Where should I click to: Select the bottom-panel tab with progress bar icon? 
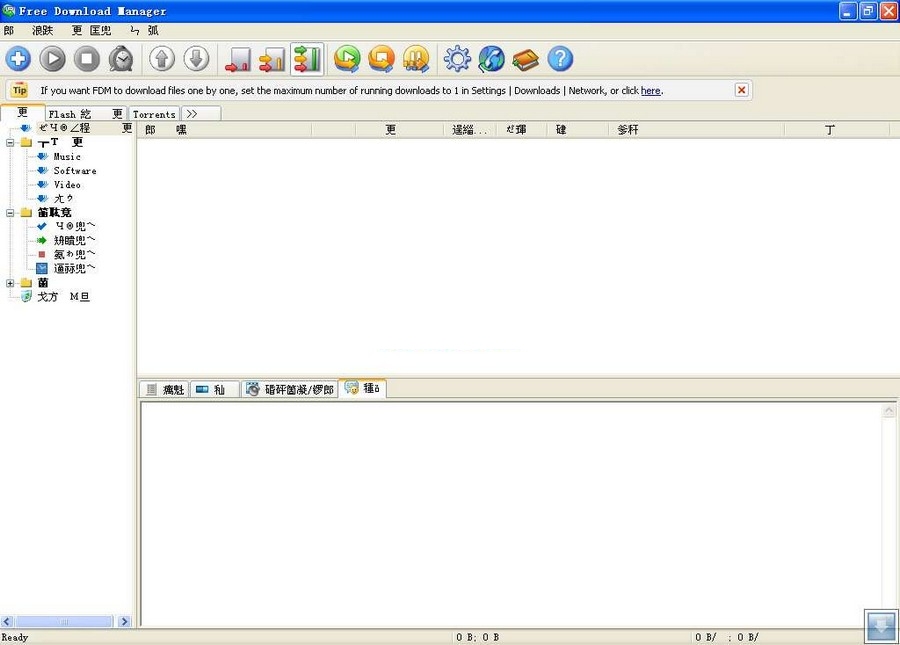click(x=215, y=390)
